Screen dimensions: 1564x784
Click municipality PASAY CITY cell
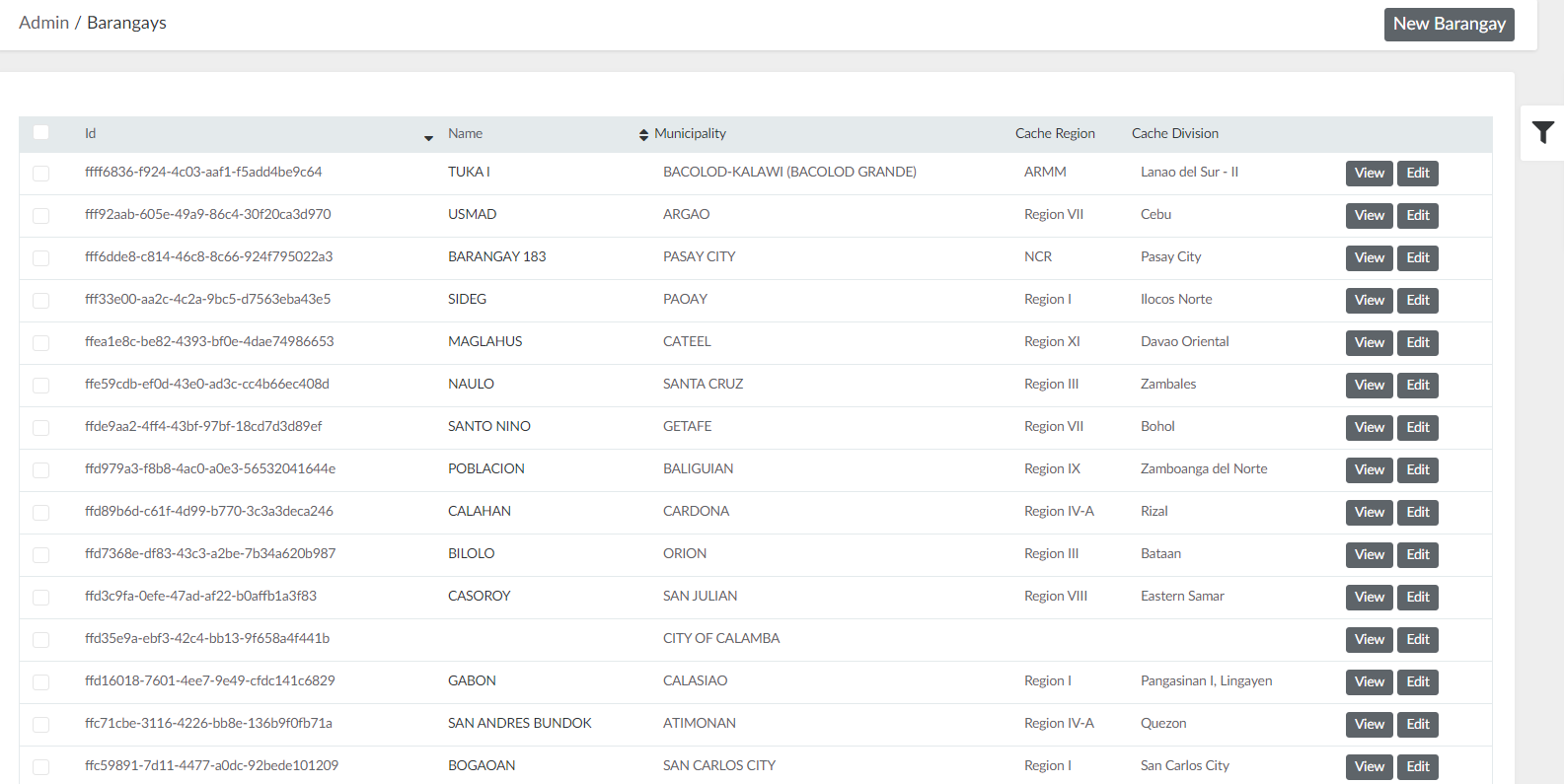699,256
